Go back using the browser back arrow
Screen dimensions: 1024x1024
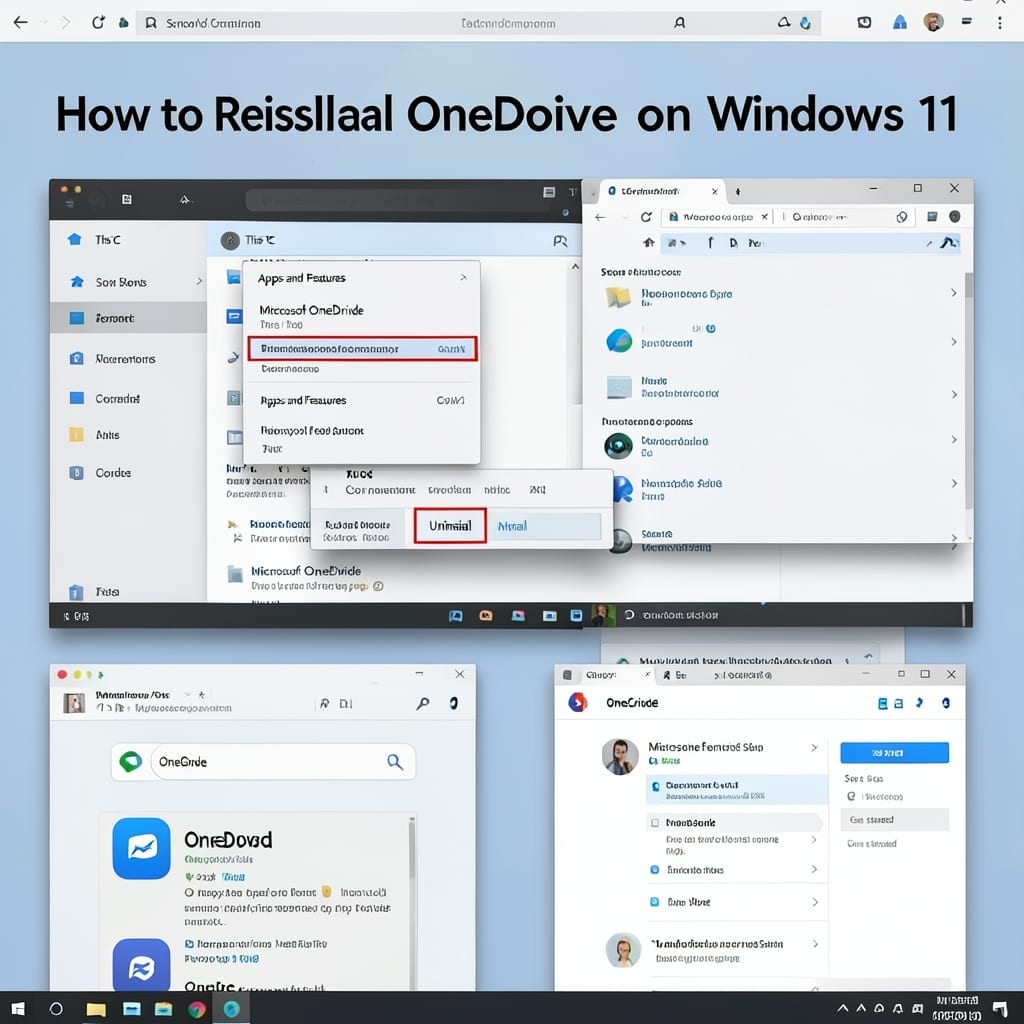[x=20, y=23]
